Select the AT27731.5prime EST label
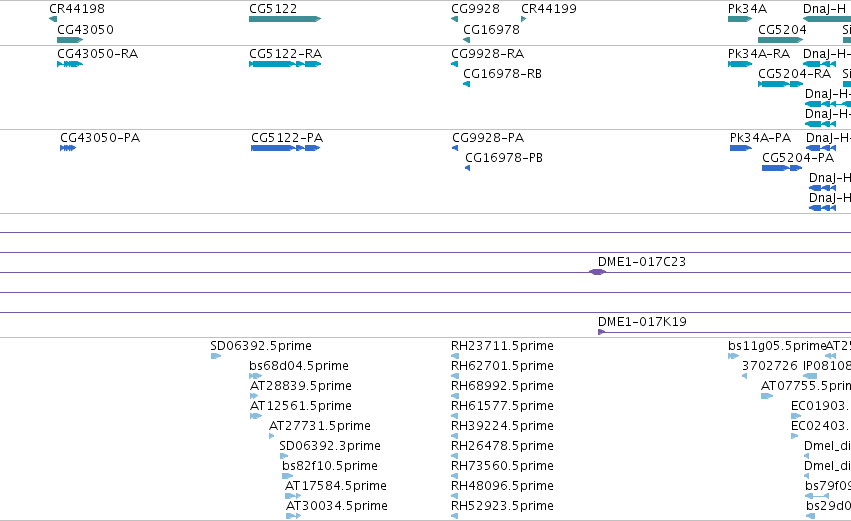This screenshot has width=851, height=521. 320,426
